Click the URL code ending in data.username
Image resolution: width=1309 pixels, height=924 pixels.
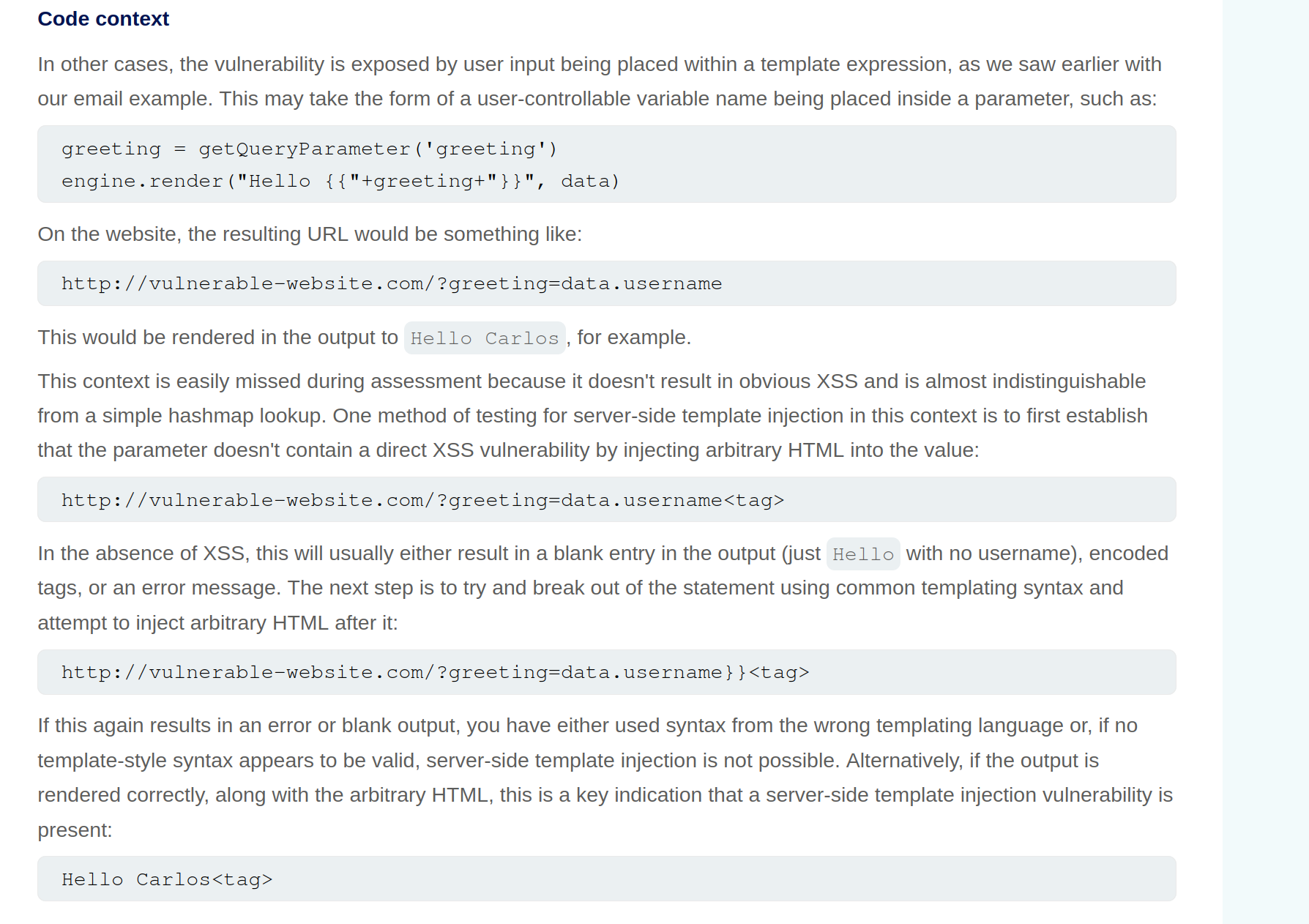pos(392,284)
